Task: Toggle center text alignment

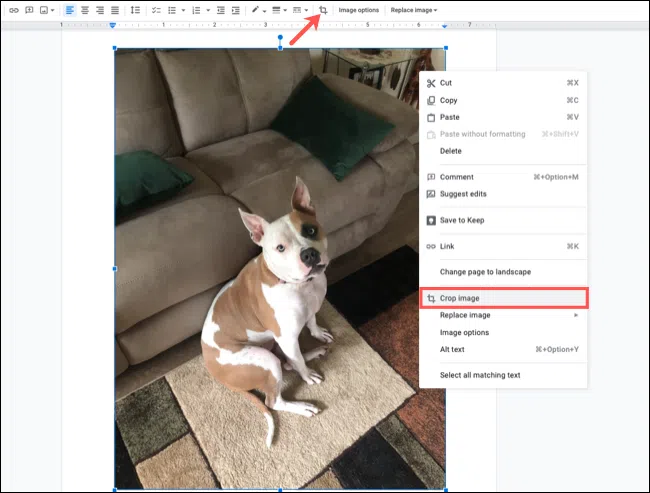Action: (84, 10)
